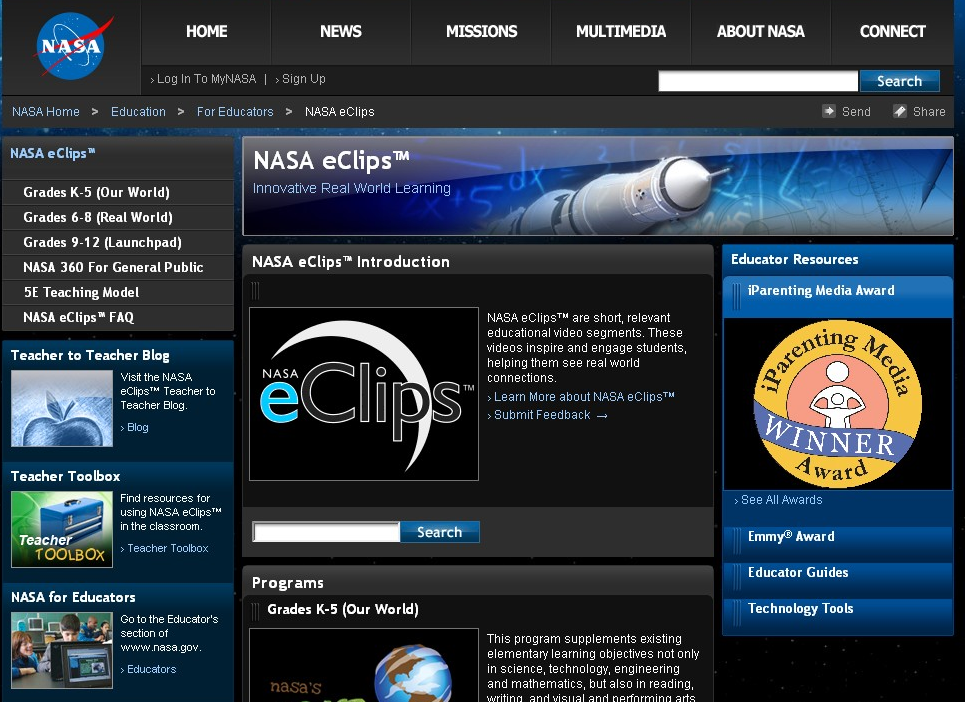This screenshot has height=702, width=965.
Task: Click the Send link text
Action: 856,111
